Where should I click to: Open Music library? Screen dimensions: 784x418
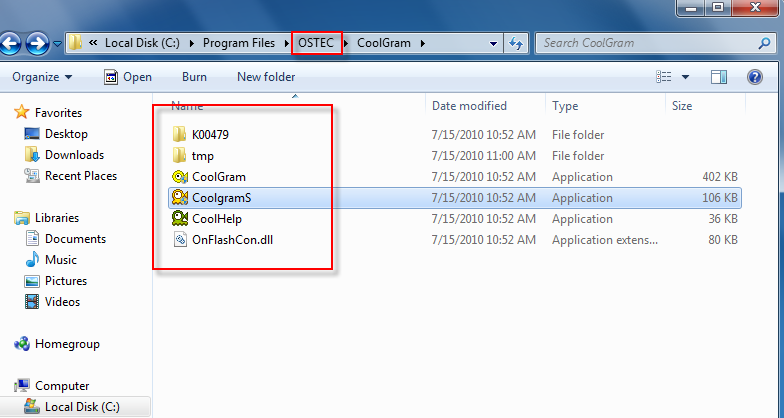click(x=60, y=260)
